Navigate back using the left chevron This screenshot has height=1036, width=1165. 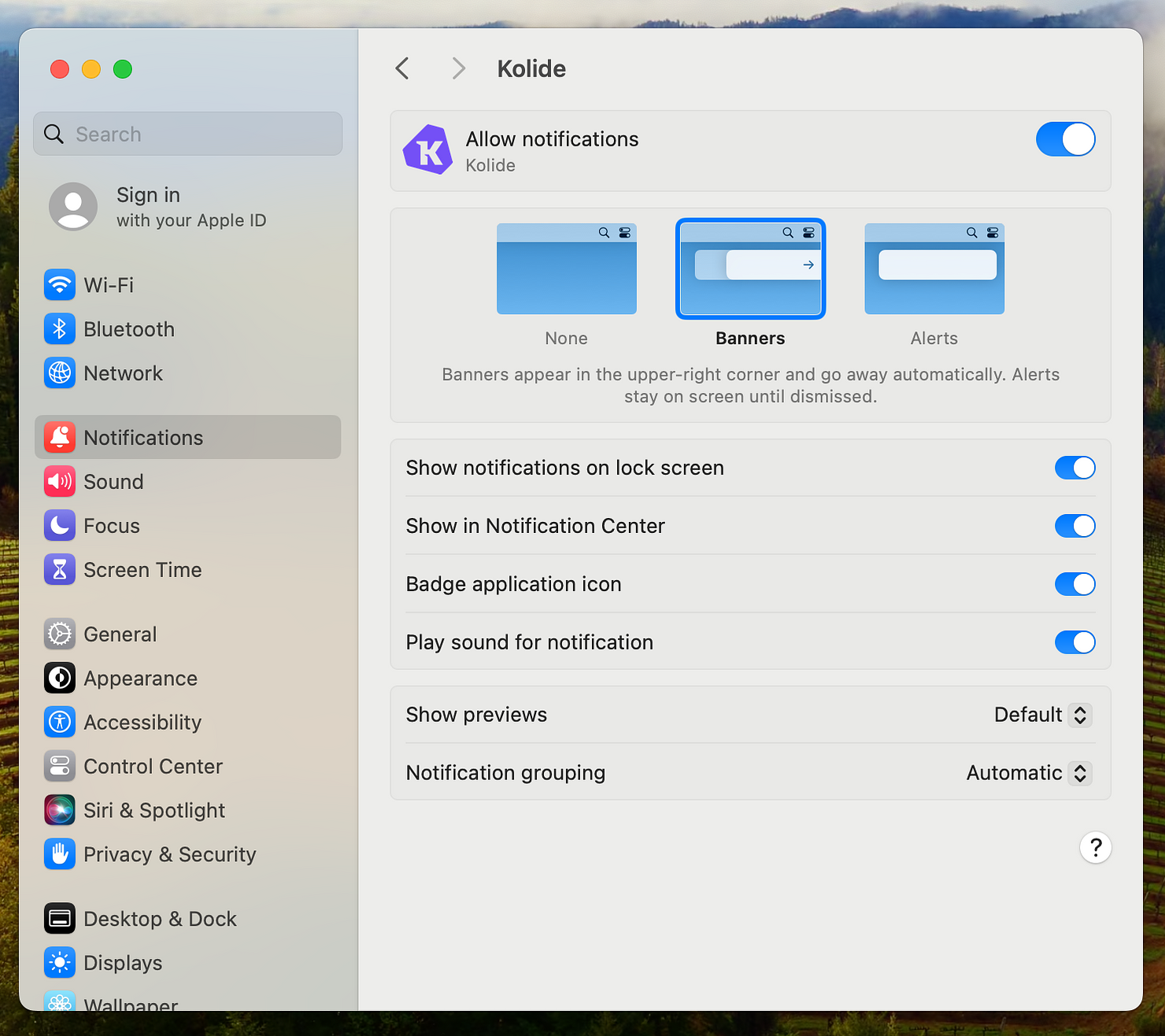(402, 68)
